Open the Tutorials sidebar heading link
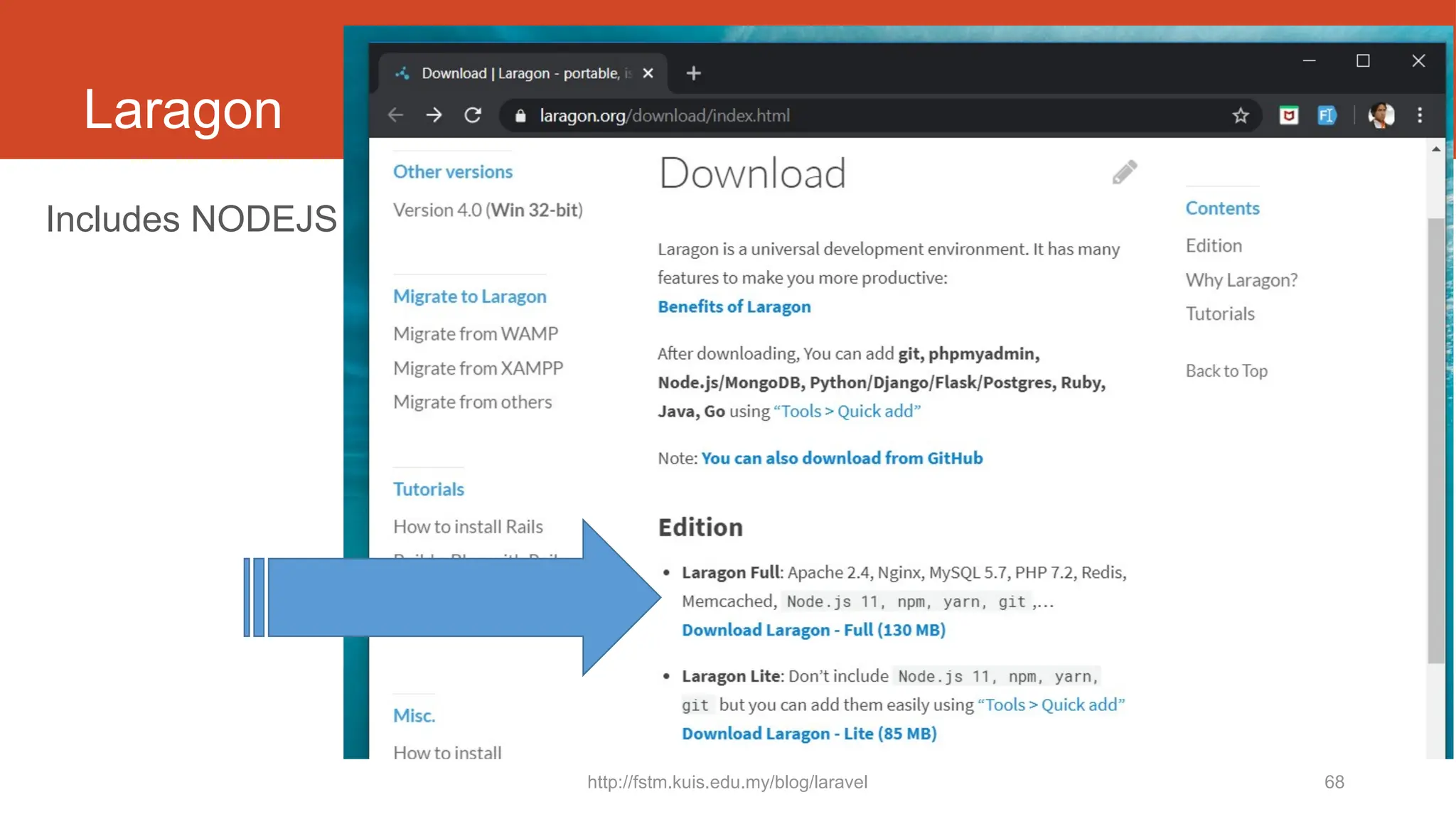Image resolution: width=1456 pixels, height=819 pixels. [429, 489]
